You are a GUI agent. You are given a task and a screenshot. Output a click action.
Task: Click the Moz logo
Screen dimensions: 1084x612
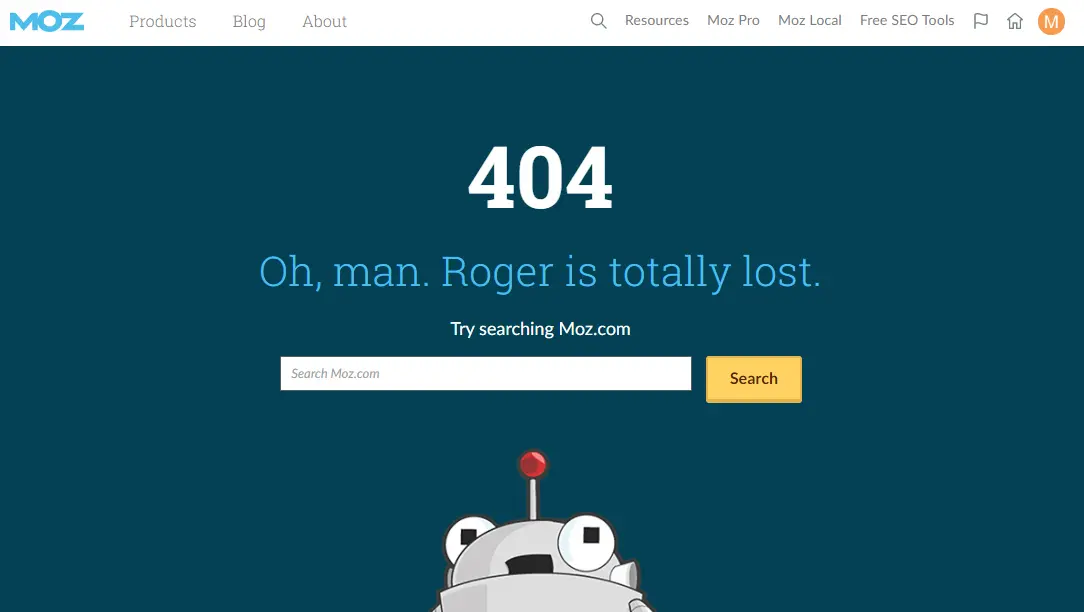[47, 21]
